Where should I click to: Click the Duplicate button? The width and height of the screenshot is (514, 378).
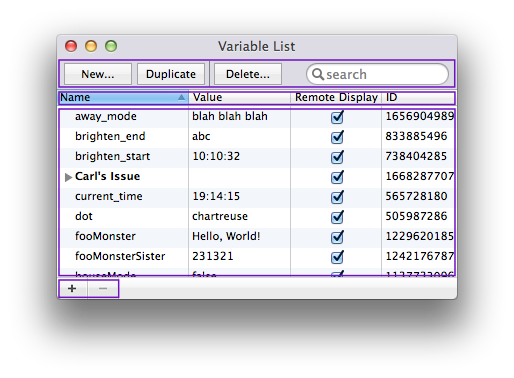click(171, 74)
